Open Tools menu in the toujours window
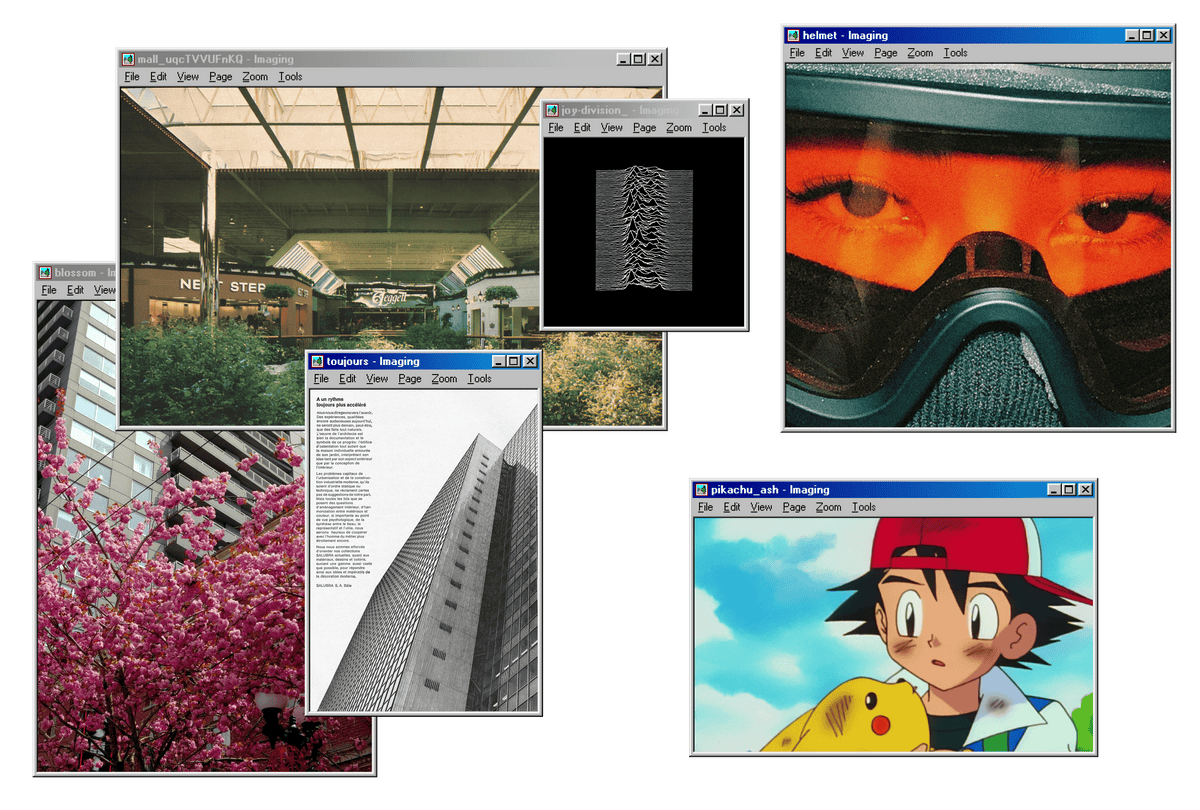This screenshot has height=810, width=1200. coord(479,379)
